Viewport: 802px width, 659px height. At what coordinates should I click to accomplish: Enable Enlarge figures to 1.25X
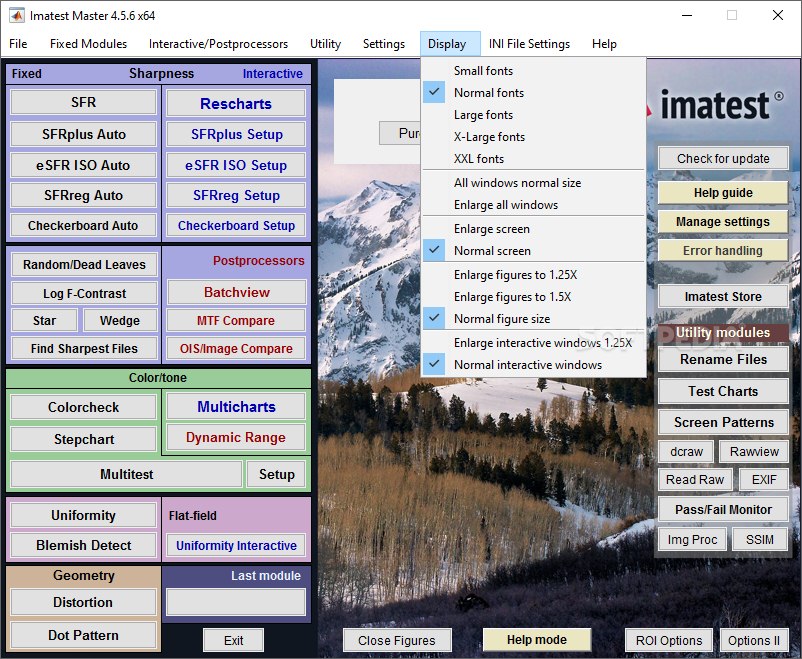point(533,275)
